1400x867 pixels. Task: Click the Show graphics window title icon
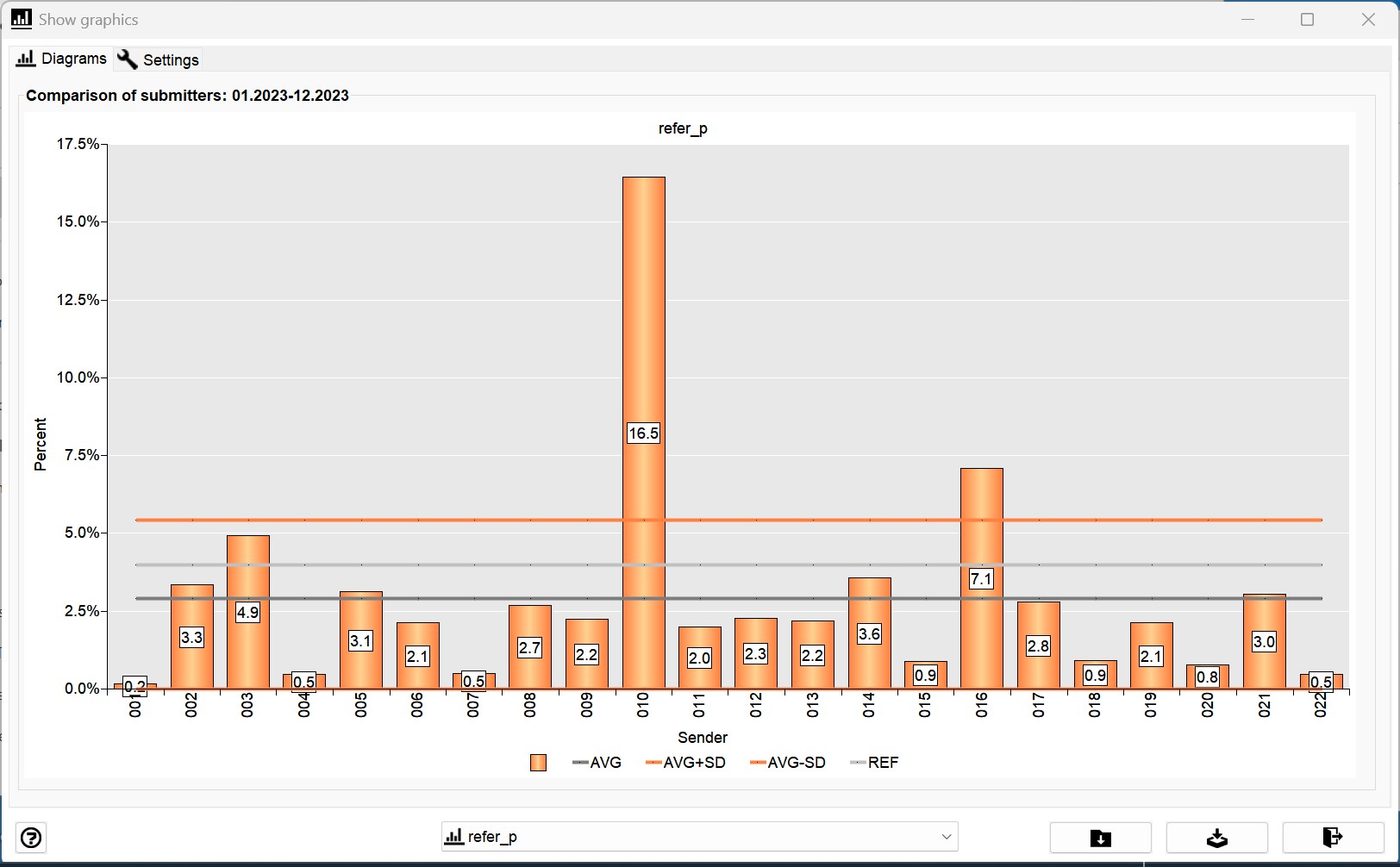tap(22, 19)
